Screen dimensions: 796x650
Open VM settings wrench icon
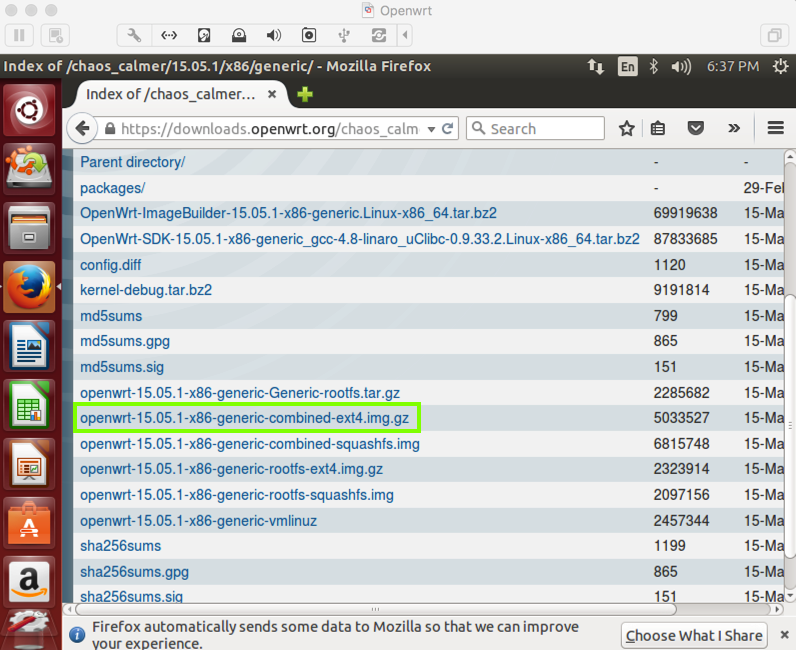tap(134, 35)
